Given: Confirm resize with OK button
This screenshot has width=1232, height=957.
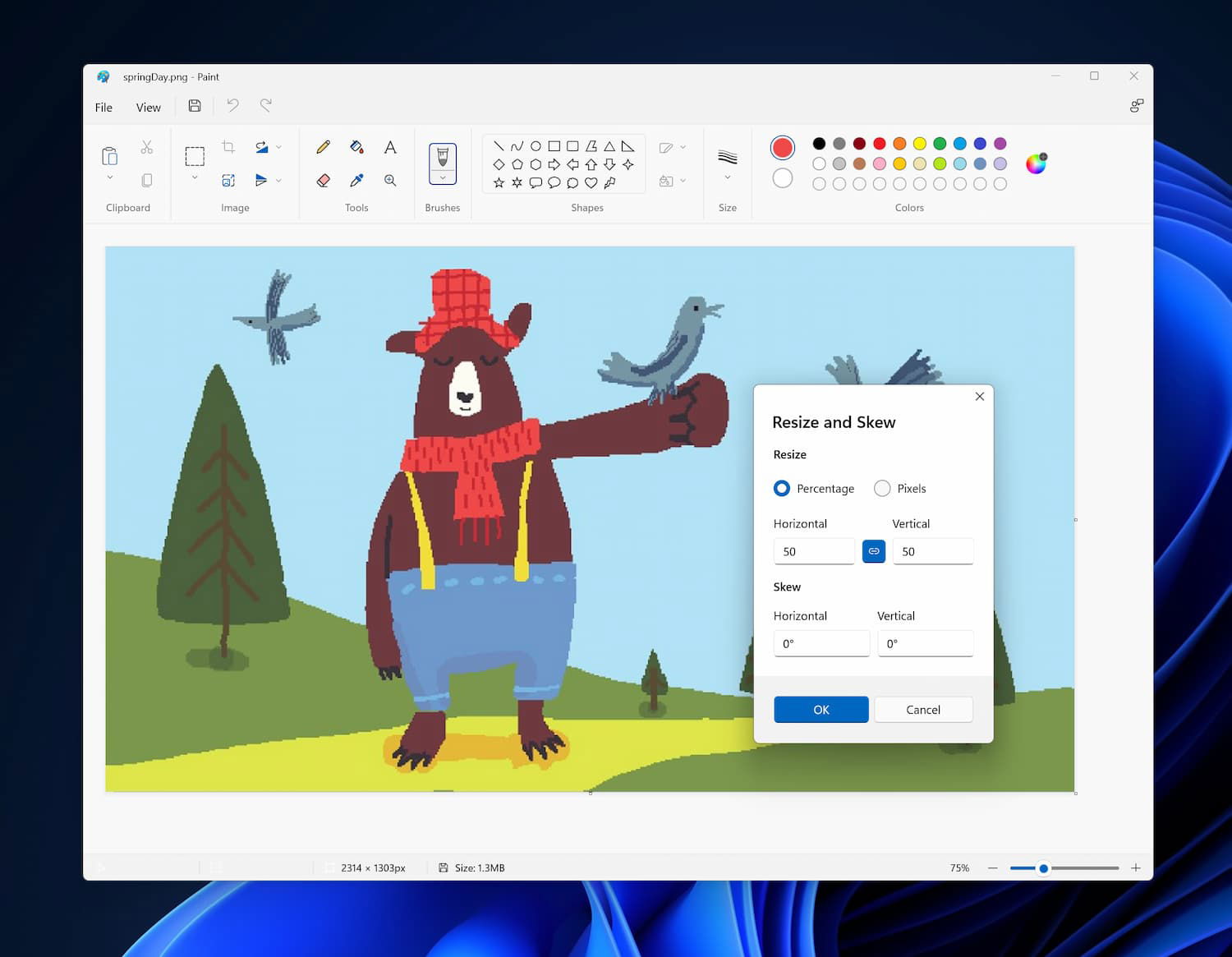Looking at the screenshot, I should coord(821,710).
